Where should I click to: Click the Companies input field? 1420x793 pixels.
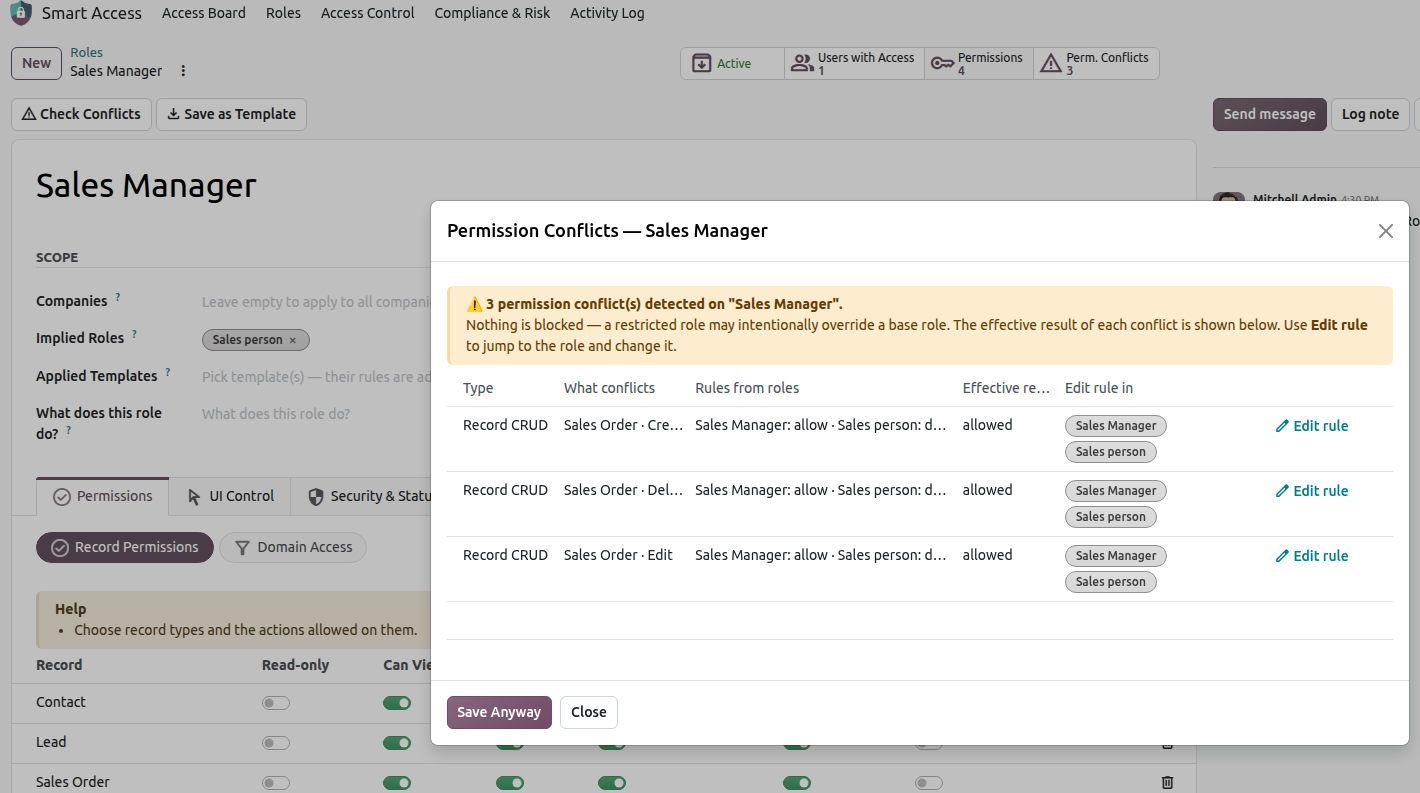pyautogui.click(x=315, y=302)
